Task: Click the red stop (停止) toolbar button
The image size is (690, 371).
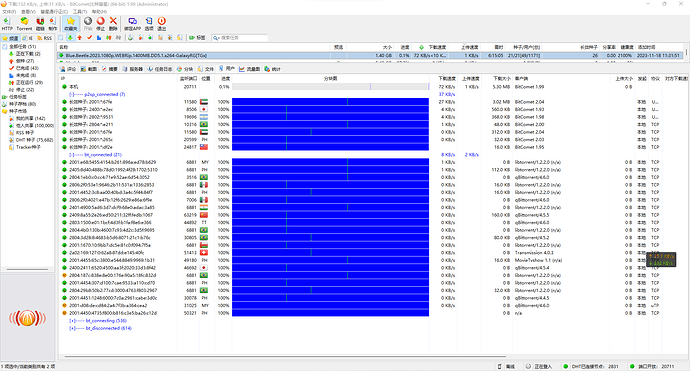Action: click(101, 23)
